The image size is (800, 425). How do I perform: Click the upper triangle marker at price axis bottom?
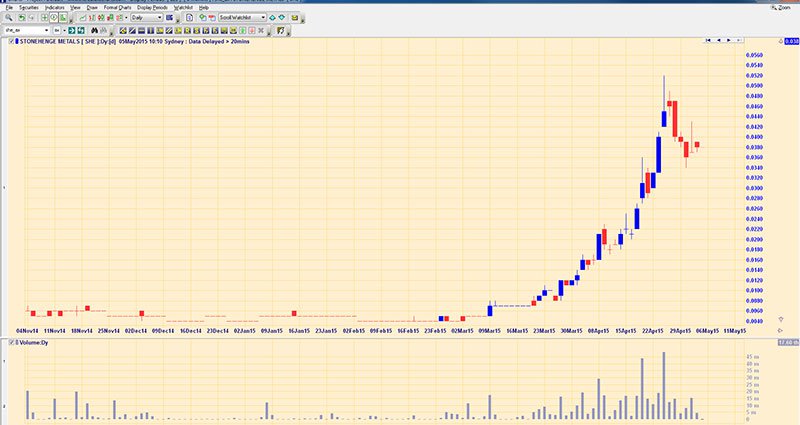point(781,319)
